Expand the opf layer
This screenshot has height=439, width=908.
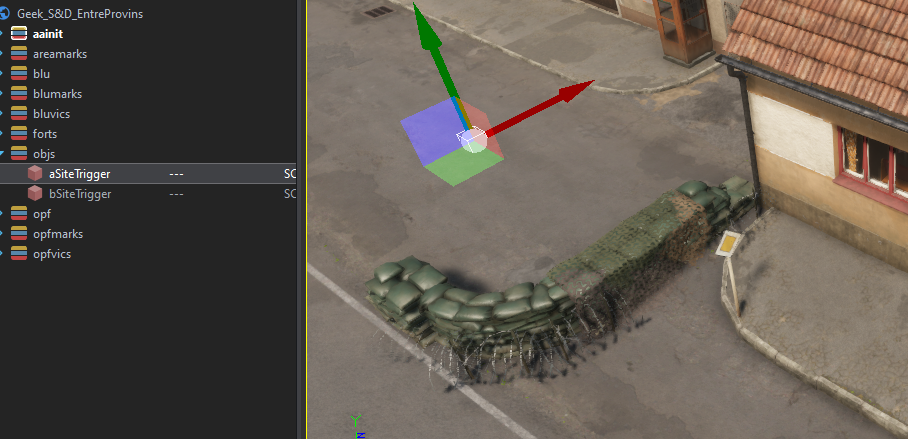pos(3,214)
